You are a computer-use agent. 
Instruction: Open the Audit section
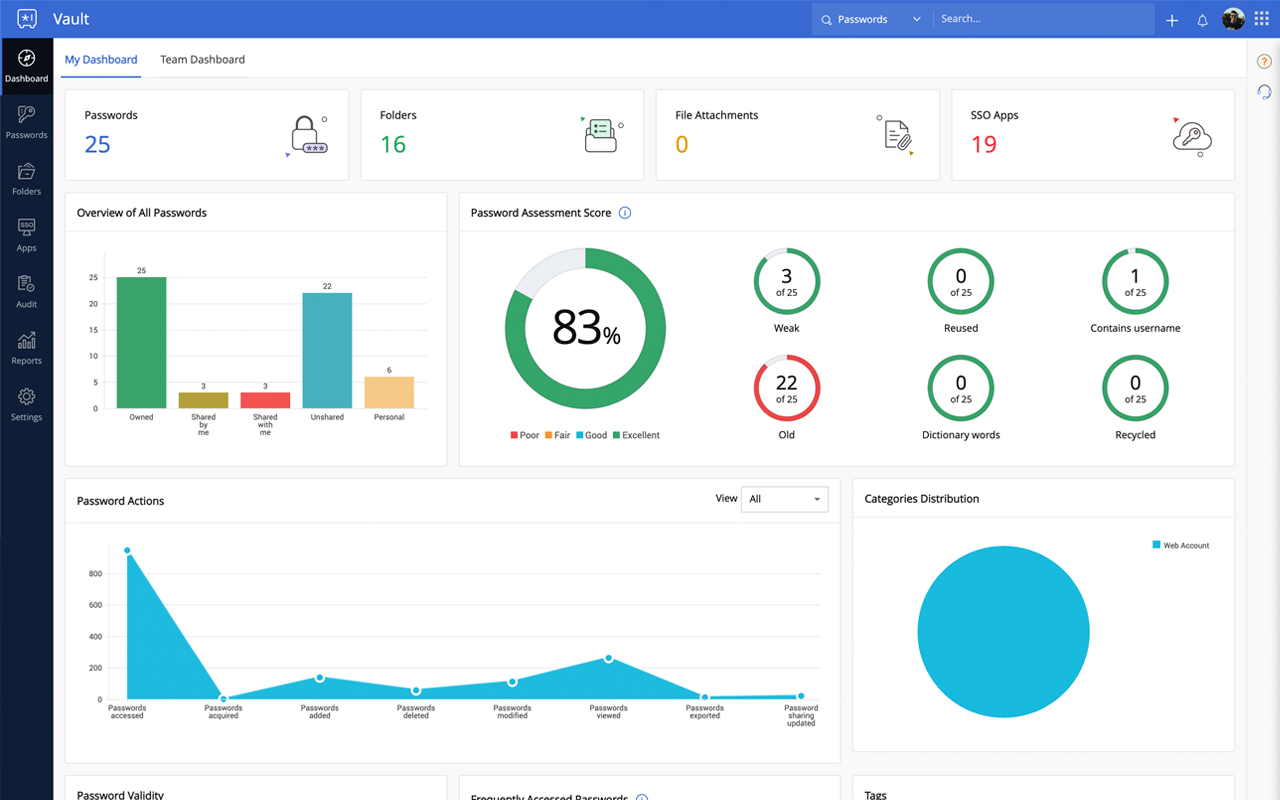coord(26,292)
